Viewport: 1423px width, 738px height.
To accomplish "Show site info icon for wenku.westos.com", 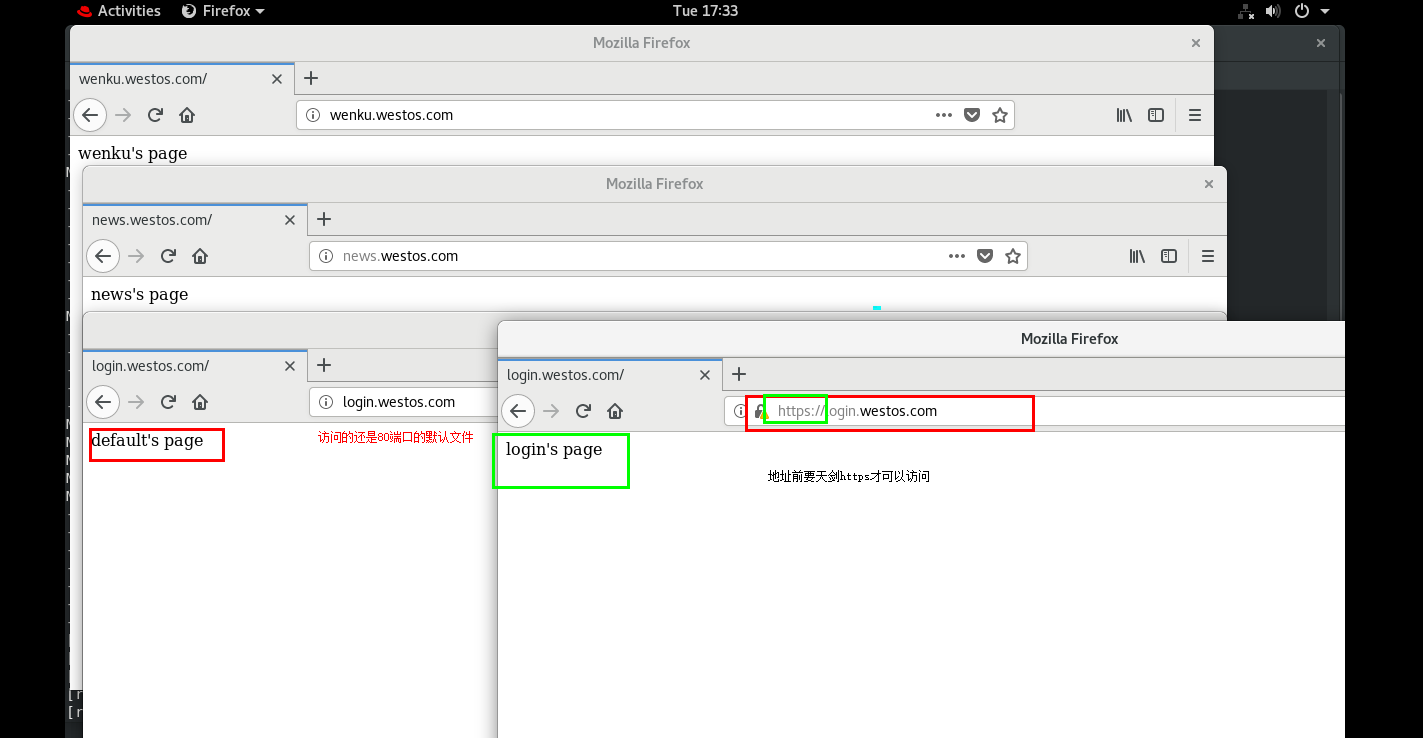I will [x=312, y=115].
